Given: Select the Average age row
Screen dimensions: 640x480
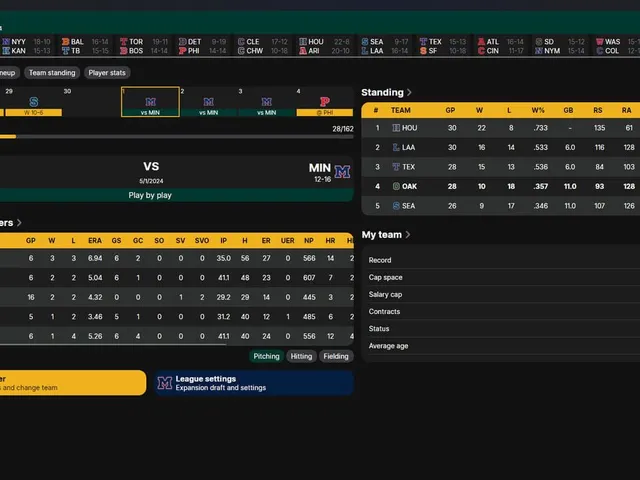Looking at the screenshot, I should point(504,346).
